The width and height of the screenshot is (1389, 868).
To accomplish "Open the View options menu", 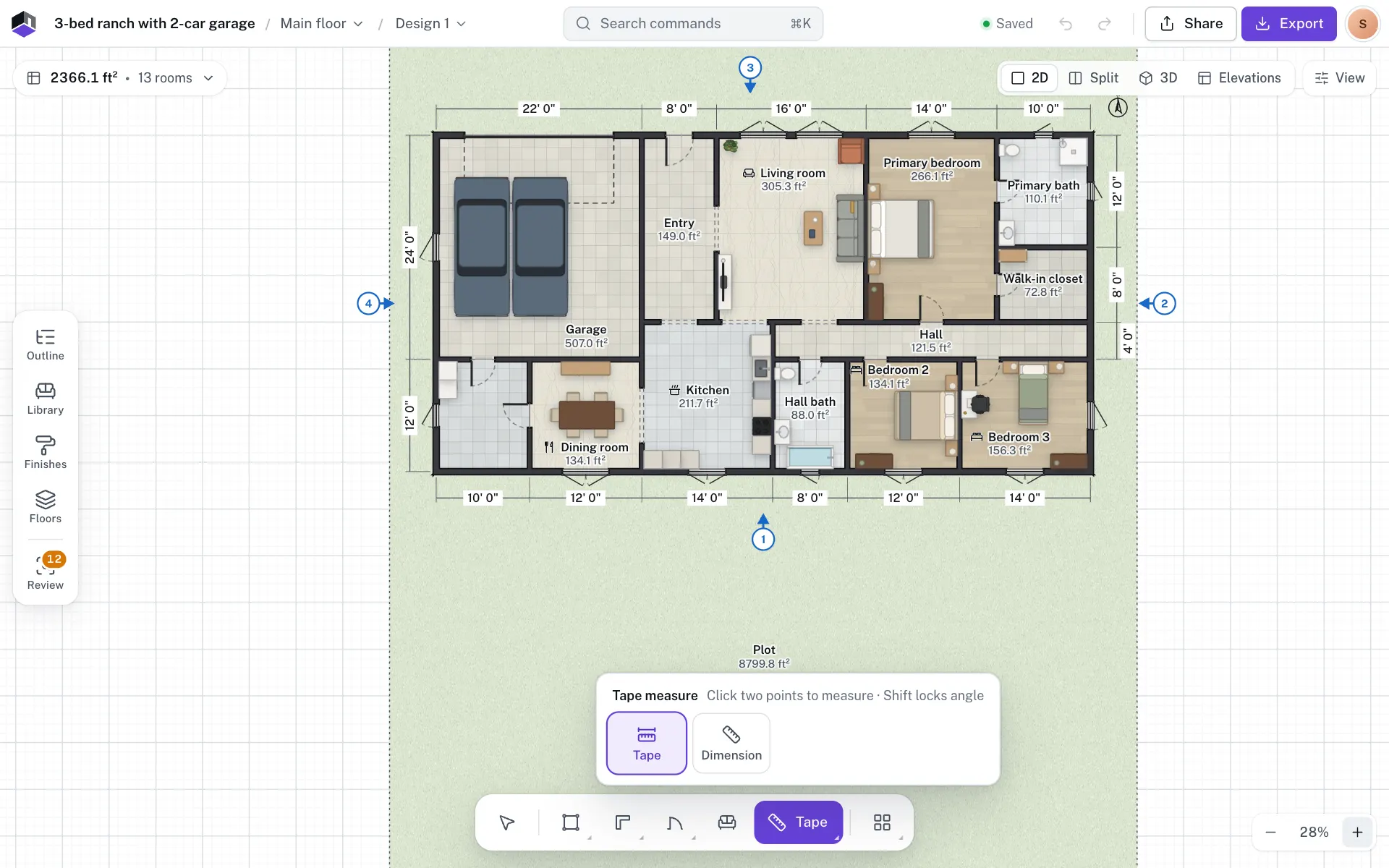I will (1340, 78).
